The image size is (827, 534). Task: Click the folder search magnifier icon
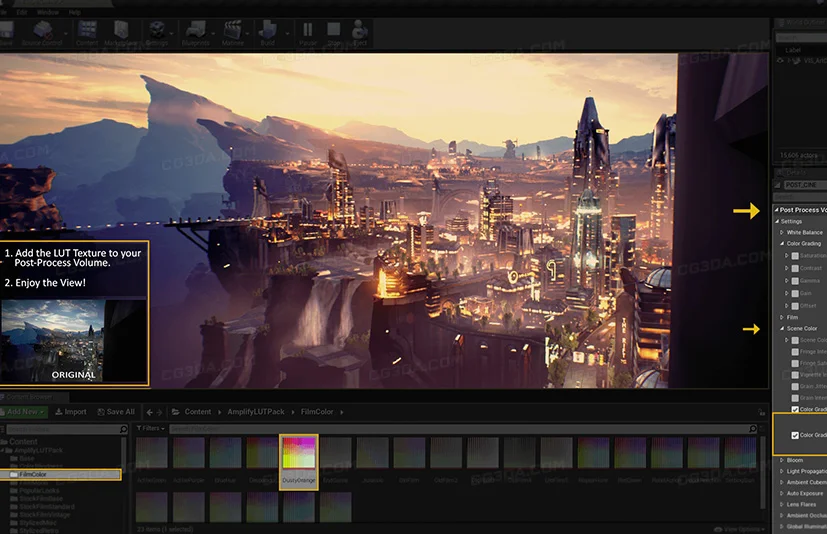[x=123, y=430]
